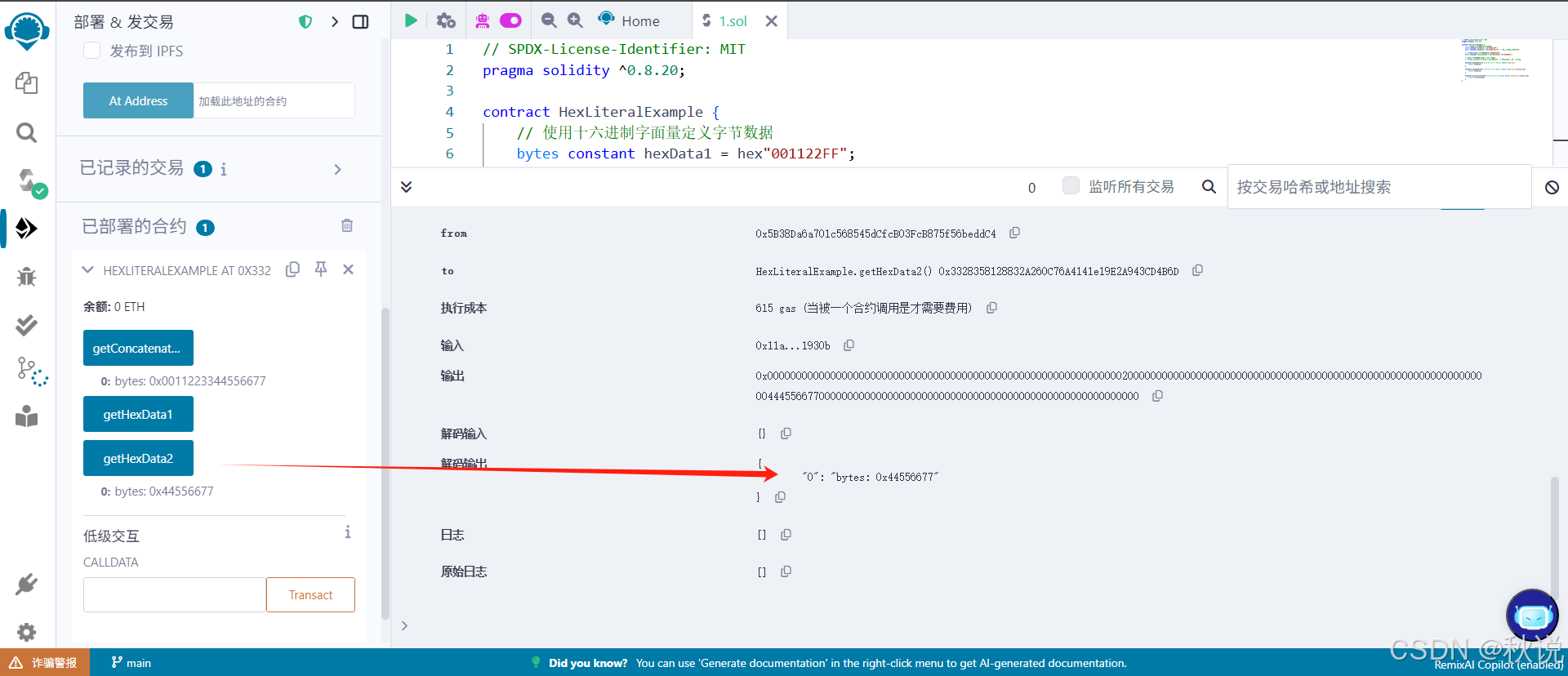Click the green Run script play icon
The width and height of the screenshot is (1568, 676).
[411, 20]
